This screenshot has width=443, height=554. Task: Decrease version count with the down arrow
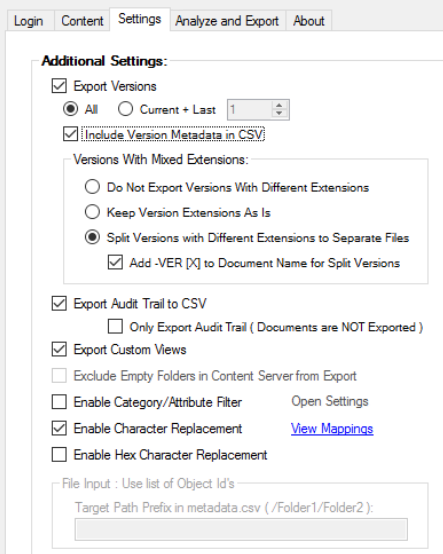(x=279, y=113)
